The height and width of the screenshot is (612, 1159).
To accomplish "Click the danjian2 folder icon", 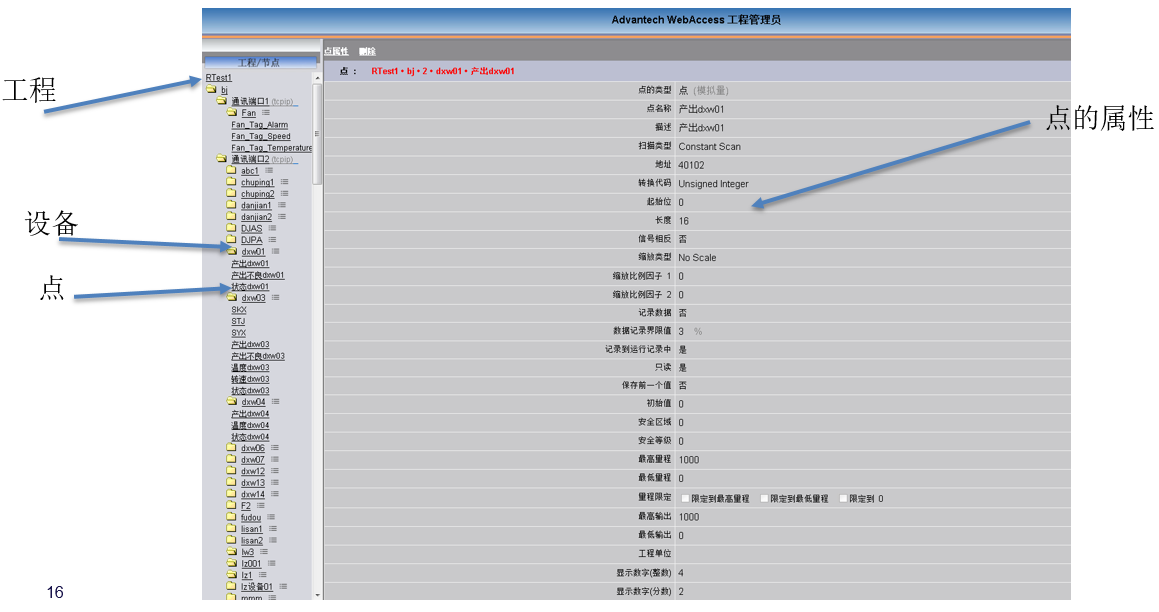I will click(231, 217).
